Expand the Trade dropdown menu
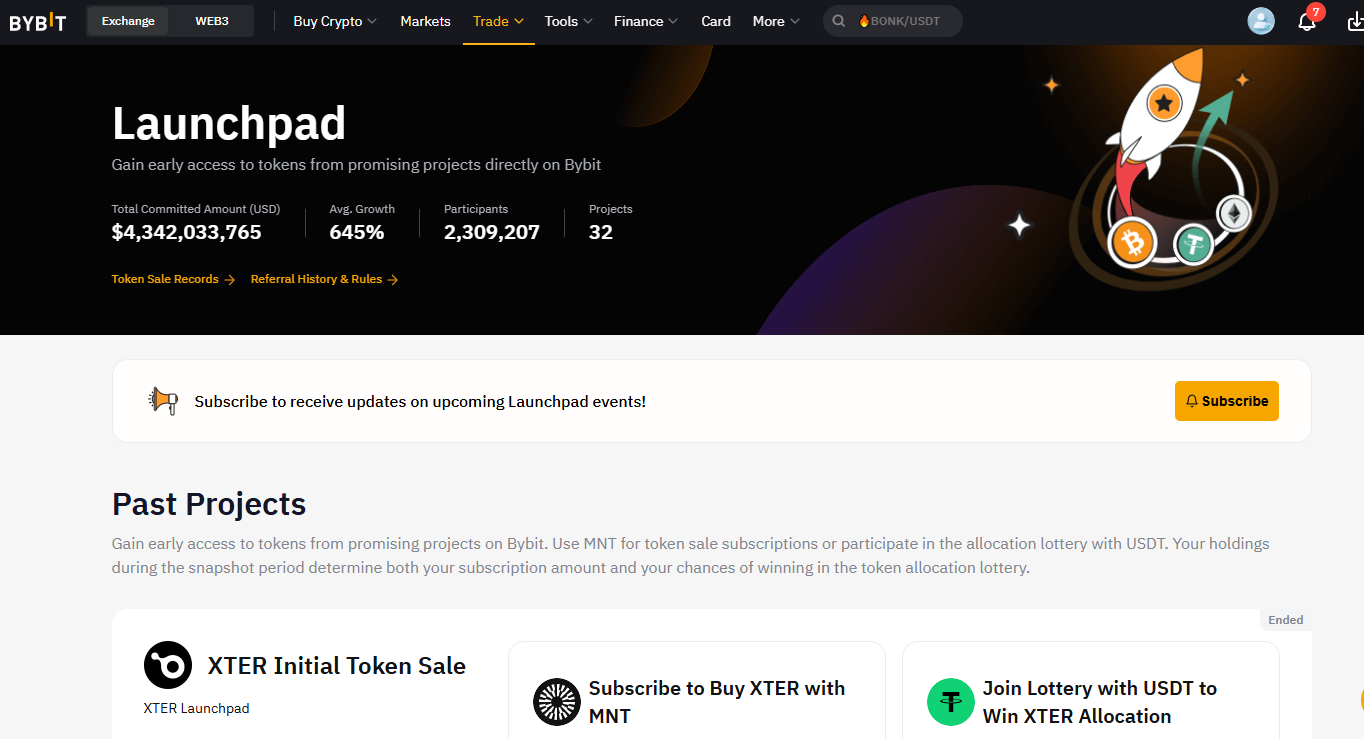1364x739 pixels. coord(498,21)
